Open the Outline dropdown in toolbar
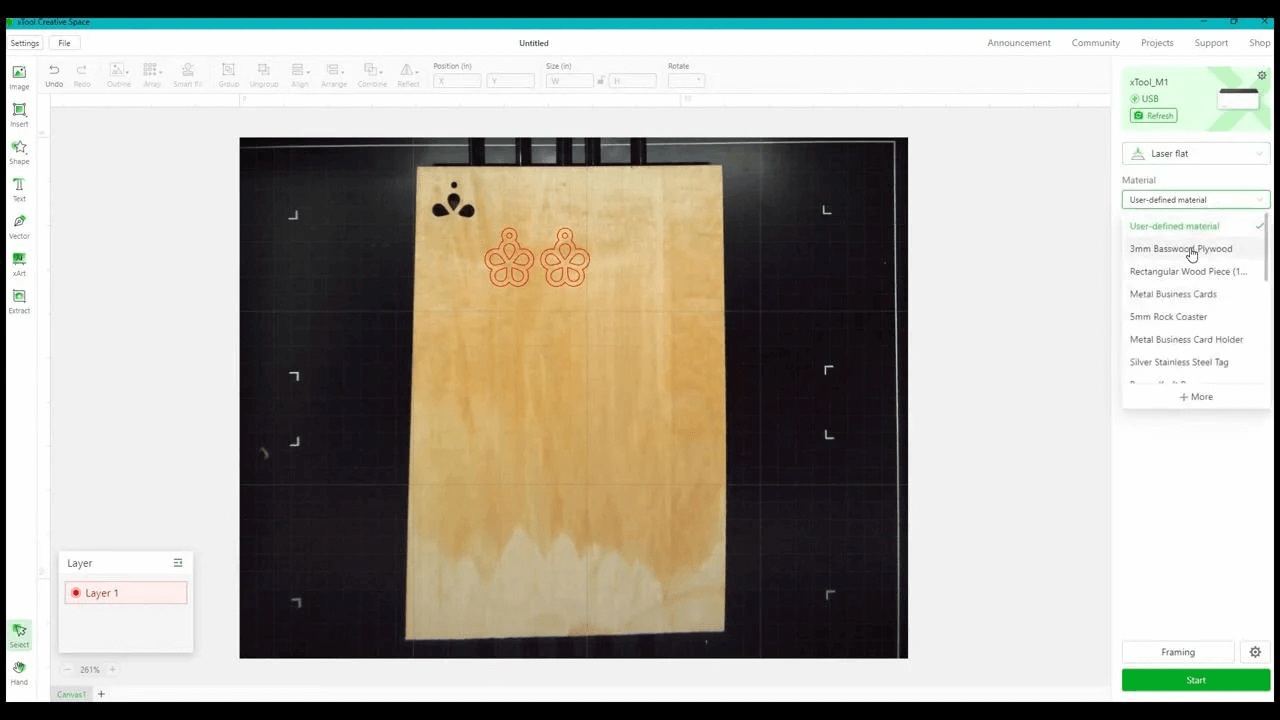This screenshot has height=720, width=1280. click(x=119, y=75)
